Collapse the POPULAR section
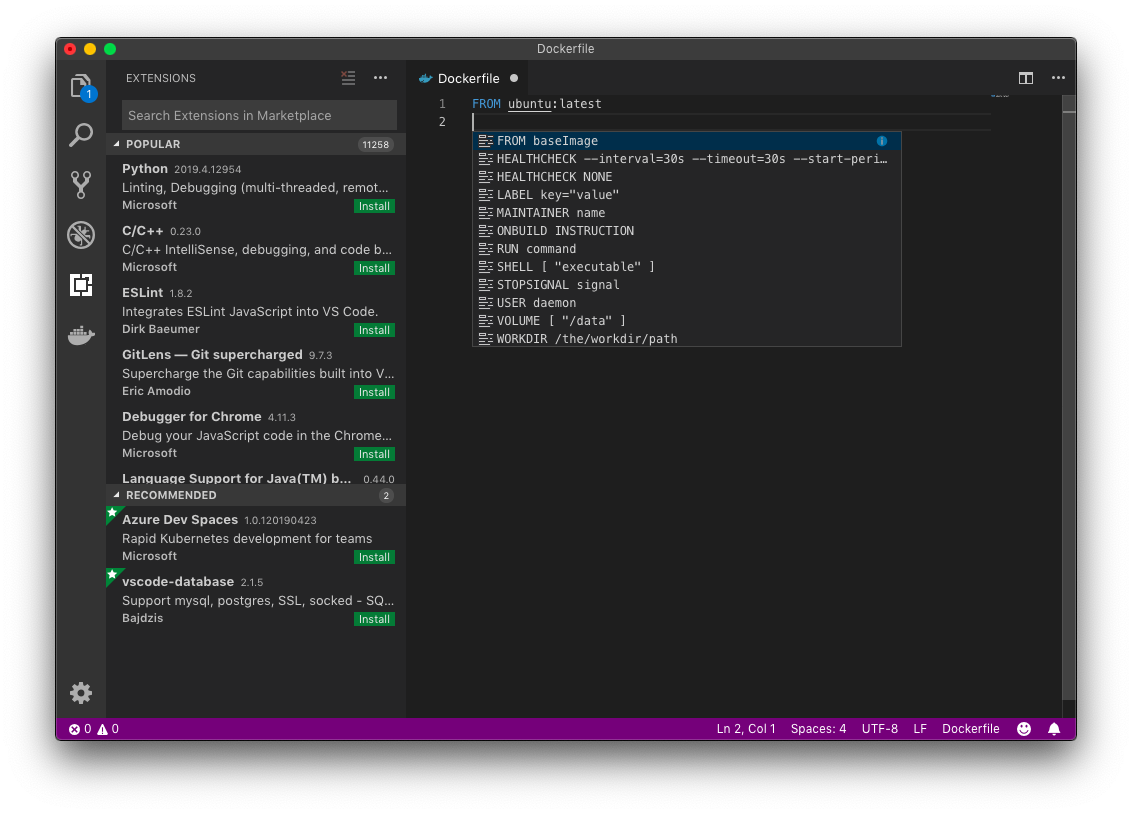Screen dimensions: 1132x814 coord(116,144)
